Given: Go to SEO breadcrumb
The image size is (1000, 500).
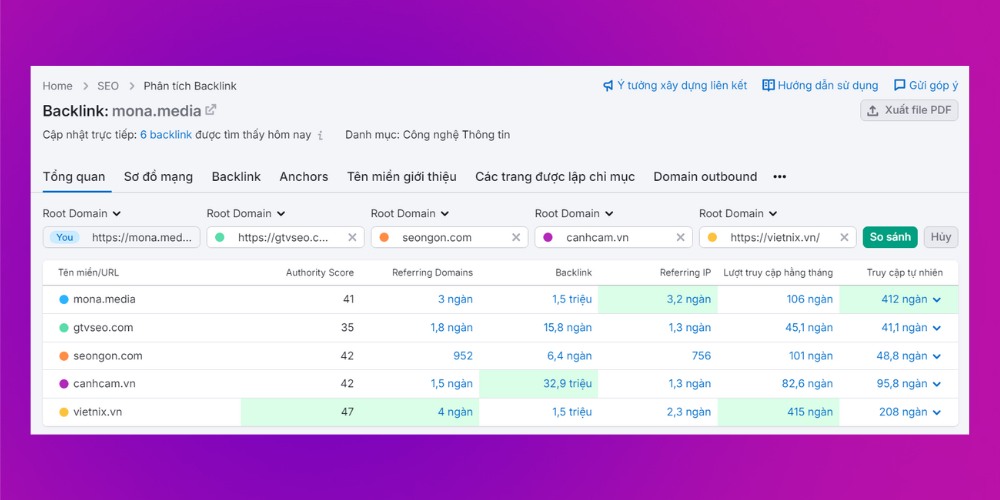Looking at the screenshot, I should [x=108, y=85].
